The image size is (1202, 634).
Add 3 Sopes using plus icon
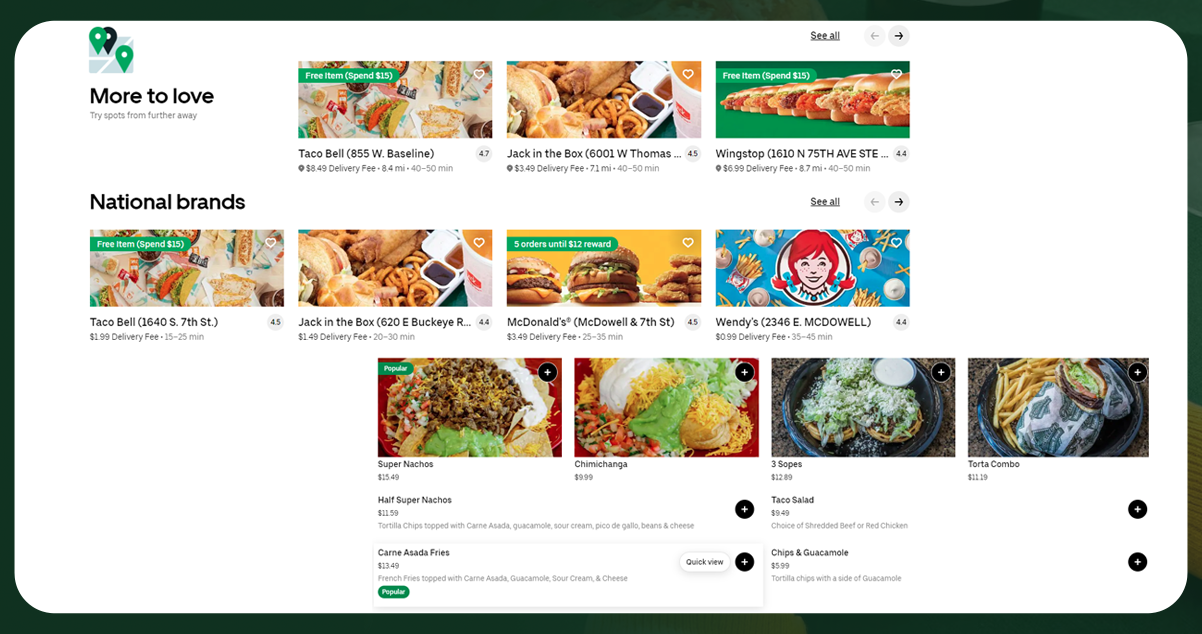click(x=941, y=372)
